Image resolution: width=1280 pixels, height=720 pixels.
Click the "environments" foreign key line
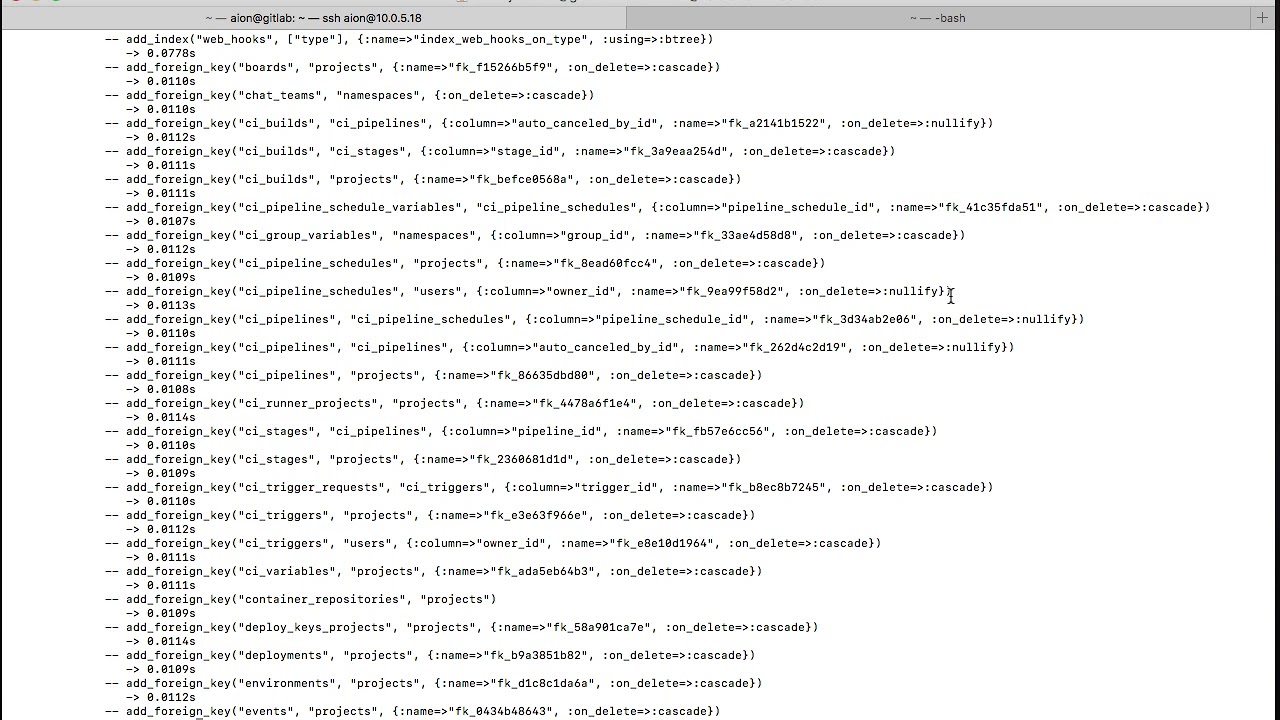pos(433,683)
